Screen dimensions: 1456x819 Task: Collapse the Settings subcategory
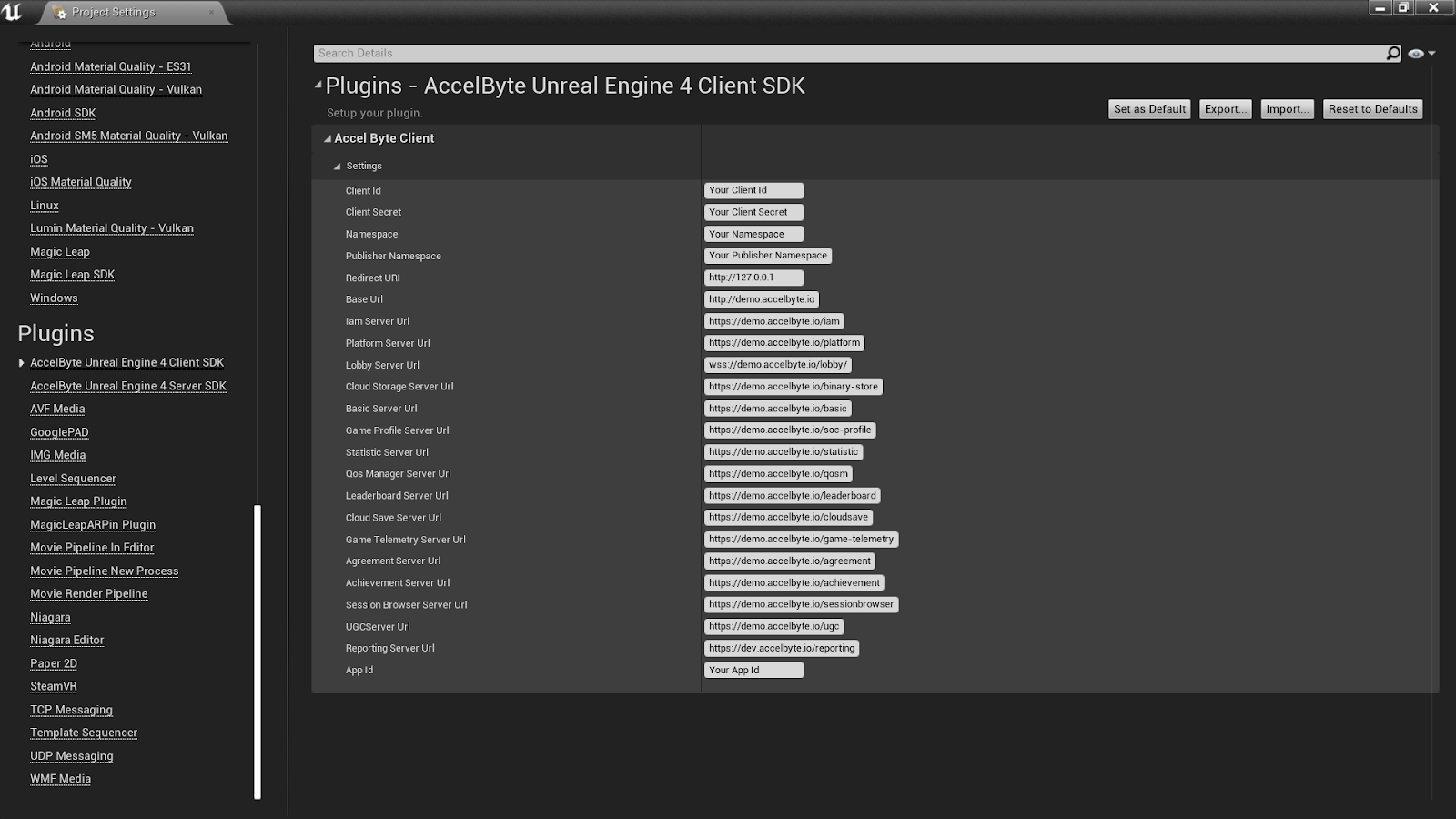(337, 167)
